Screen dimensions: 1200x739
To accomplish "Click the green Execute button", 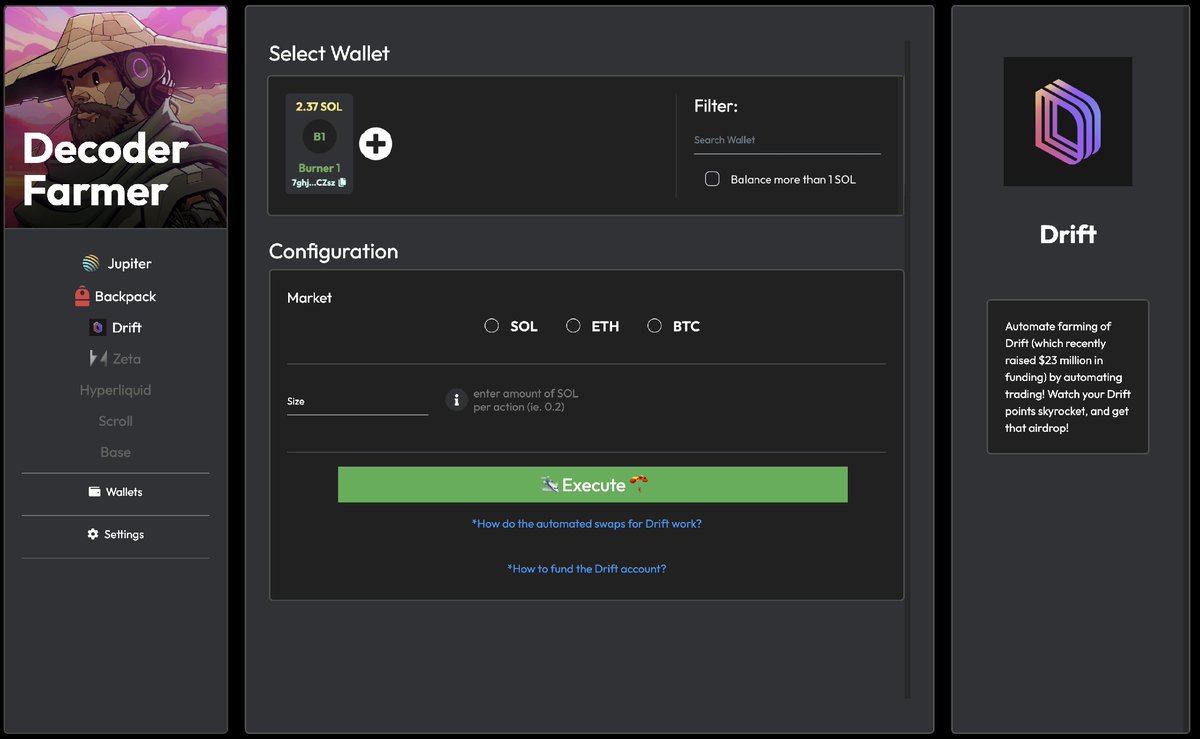I will pos(592,485).
